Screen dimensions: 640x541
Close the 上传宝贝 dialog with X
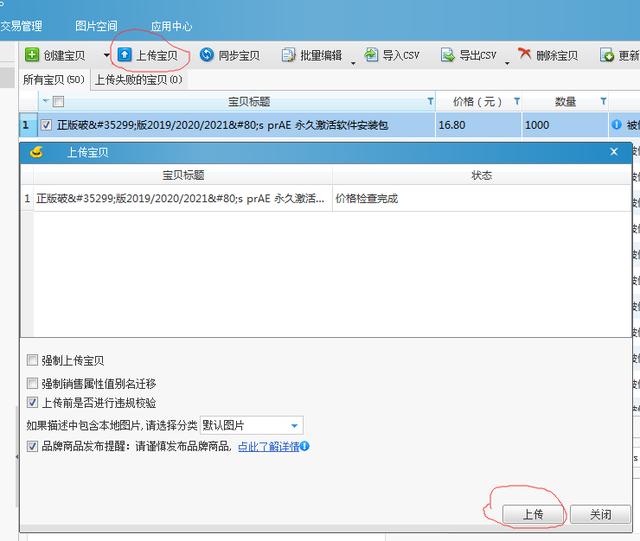[614, 152]
